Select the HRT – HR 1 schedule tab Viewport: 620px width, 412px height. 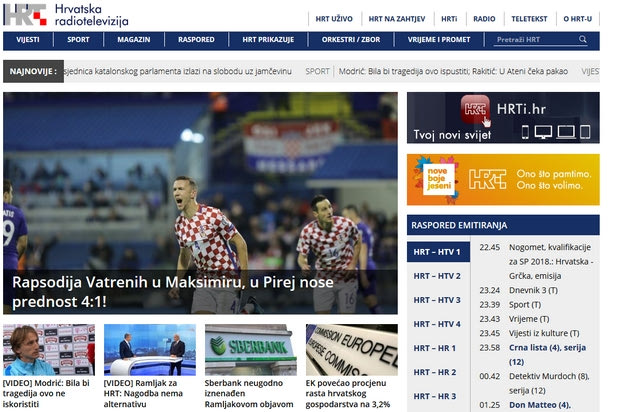point(436,348)
